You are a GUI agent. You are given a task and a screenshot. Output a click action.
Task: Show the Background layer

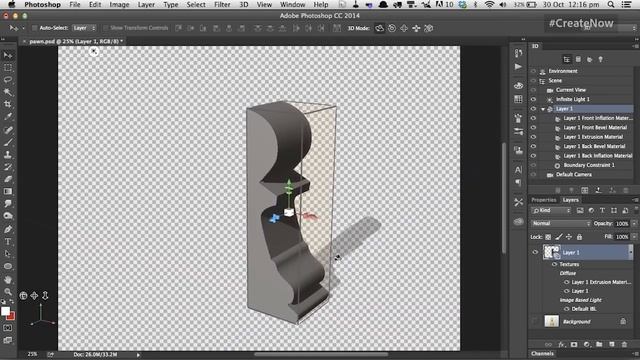click(535, 322)
